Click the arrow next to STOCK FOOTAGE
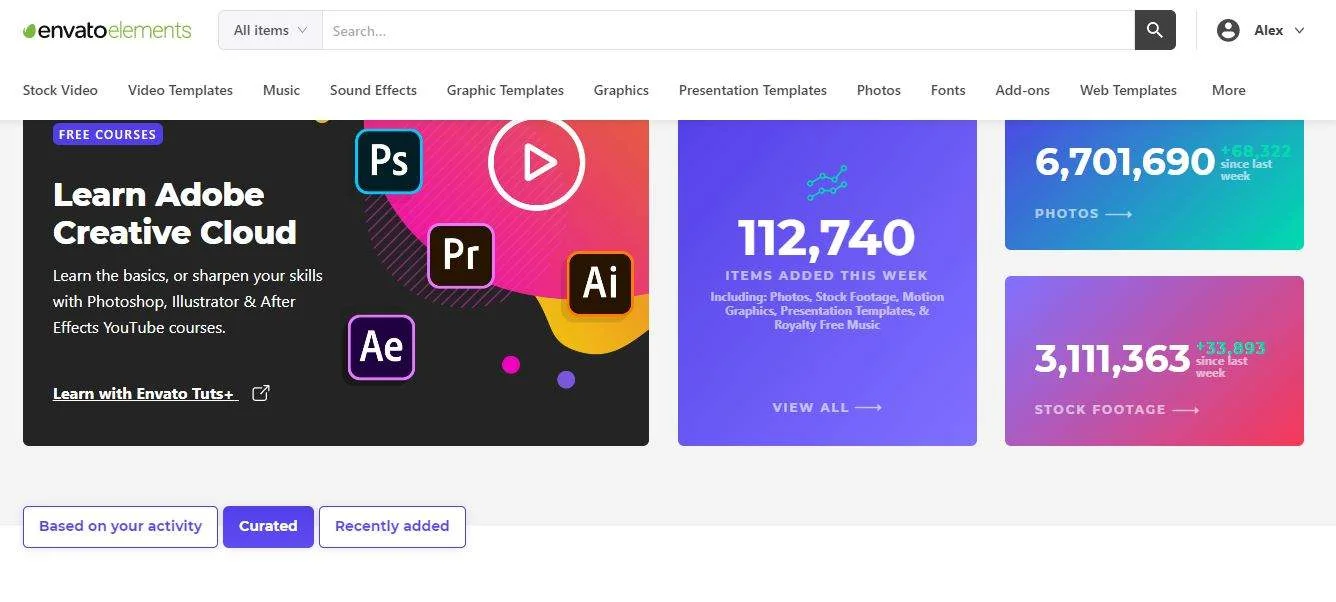This screenshot has width=1336, height=602. tap(1186, 410)
